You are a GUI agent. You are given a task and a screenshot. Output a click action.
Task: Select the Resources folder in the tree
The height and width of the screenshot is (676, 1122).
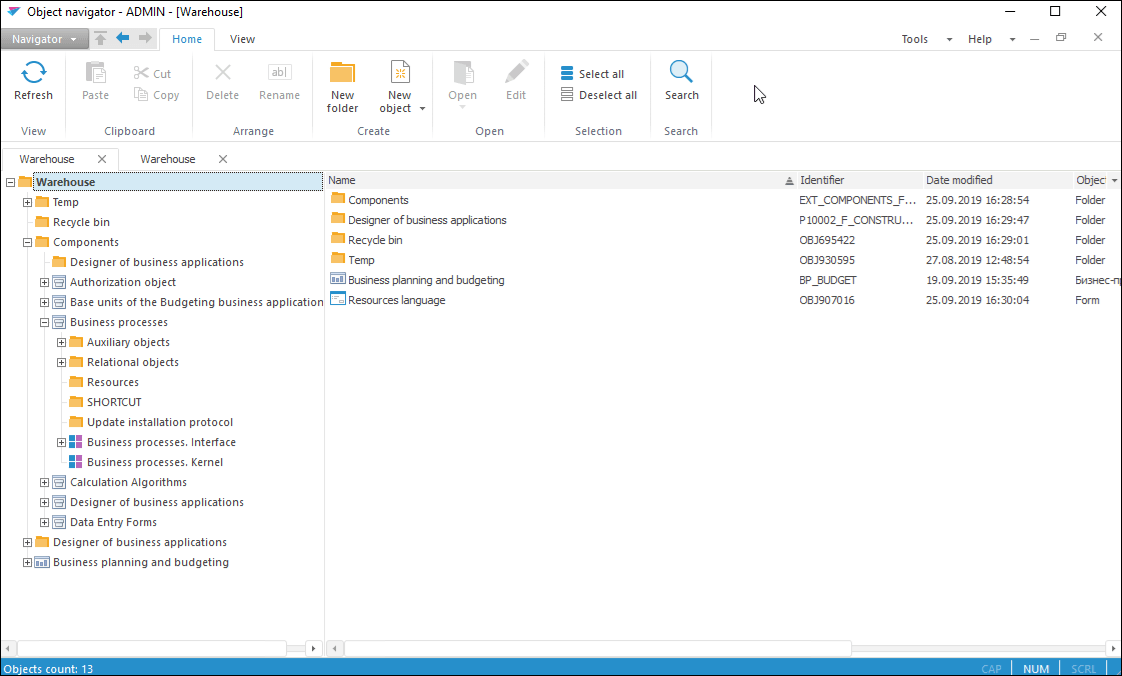[112, 382]
